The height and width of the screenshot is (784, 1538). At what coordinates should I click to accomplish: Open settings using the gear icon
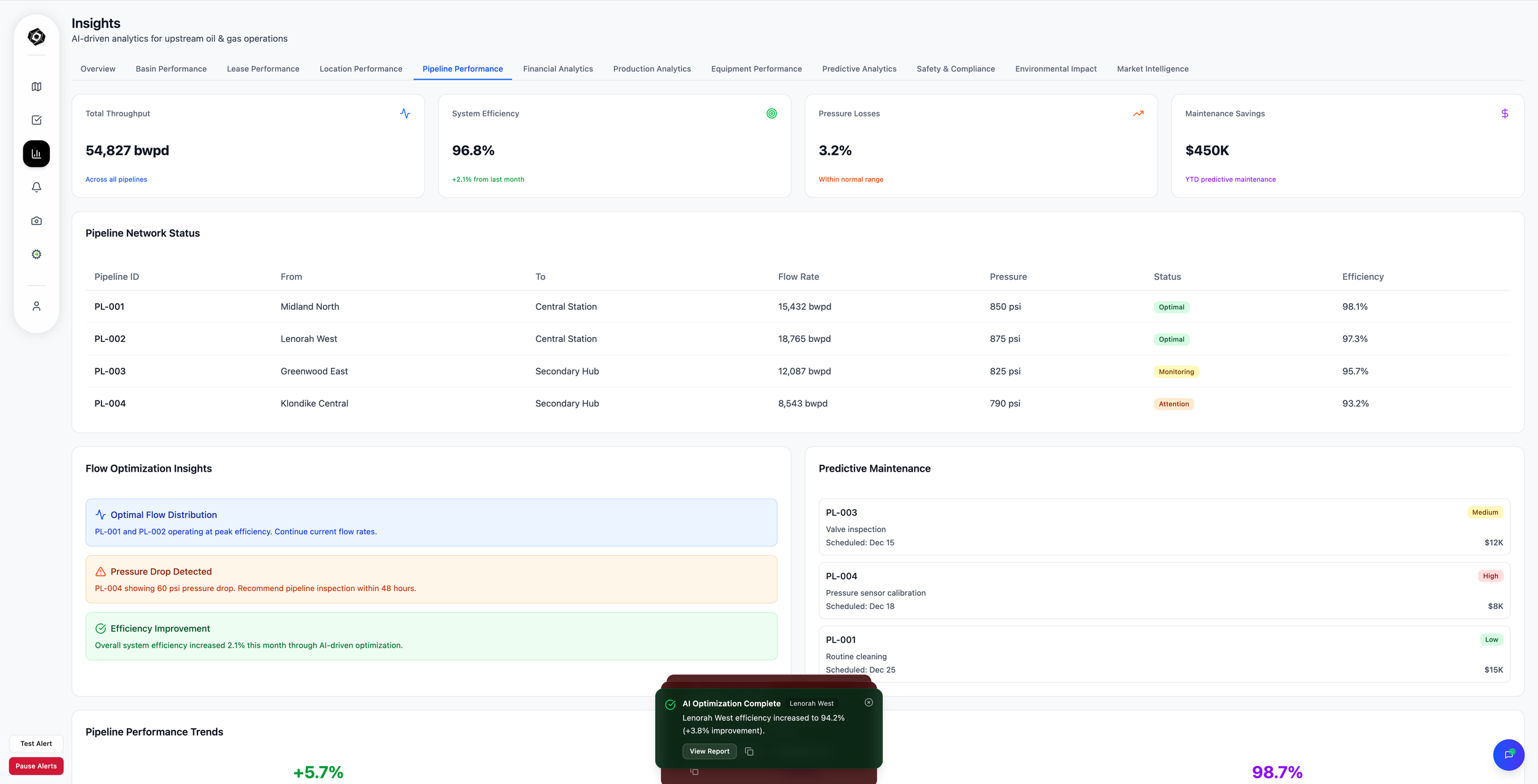[36, 254]
